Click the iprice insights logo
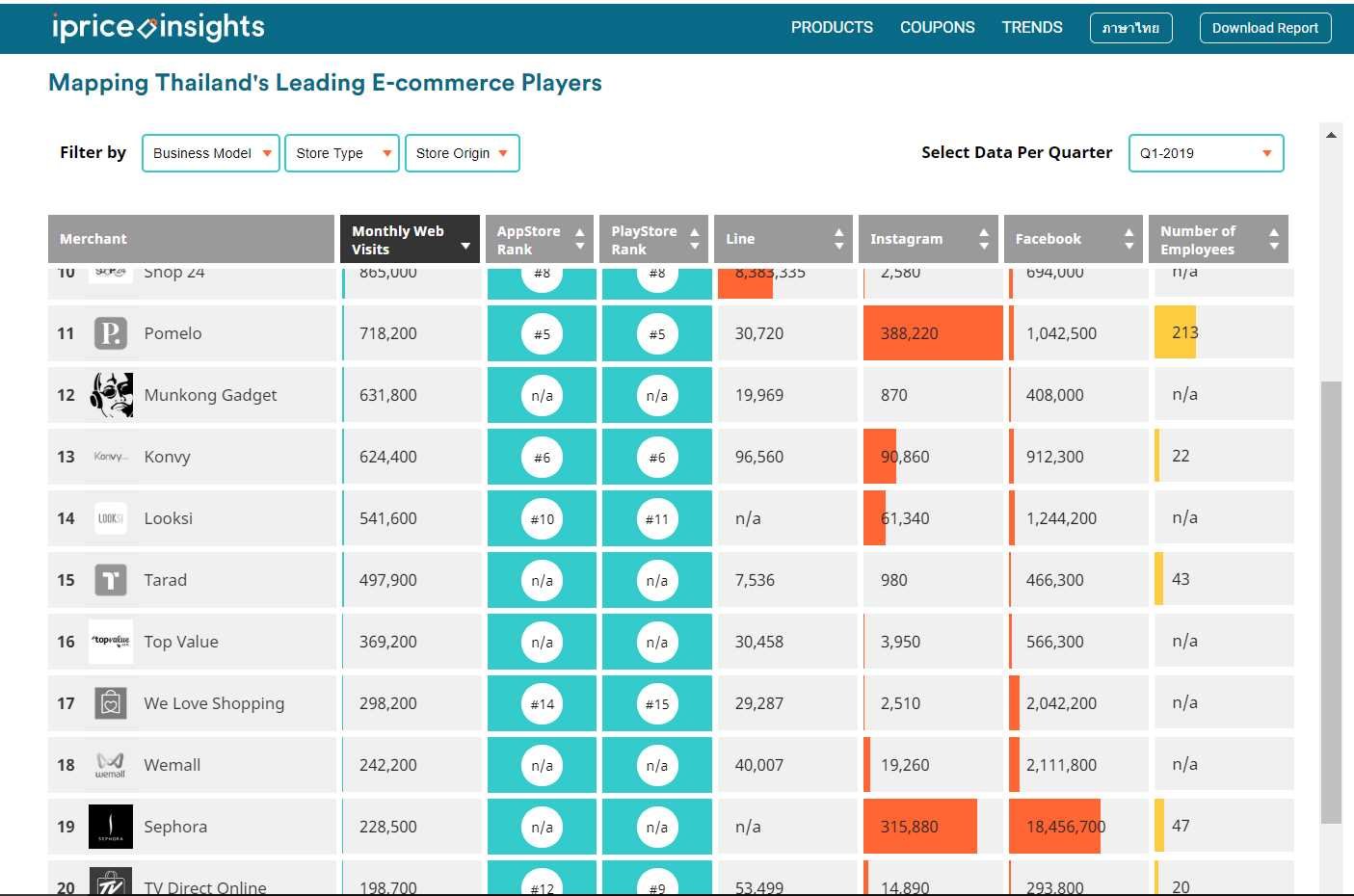Screen dimensions: 1354x896 [158, 27]
